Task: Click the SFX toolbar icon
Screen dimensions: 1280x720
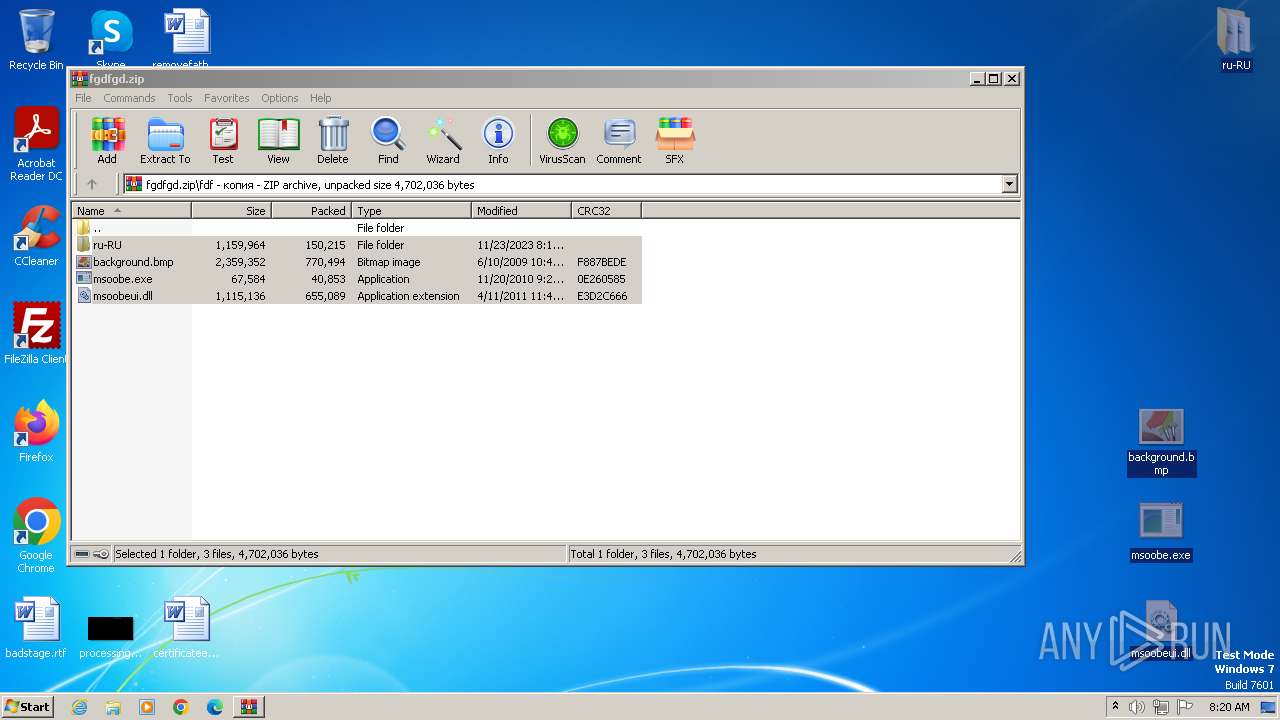Action: pyautogui.click(x=675, y=140)
